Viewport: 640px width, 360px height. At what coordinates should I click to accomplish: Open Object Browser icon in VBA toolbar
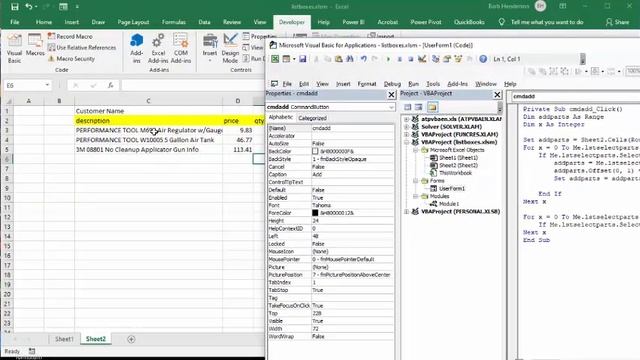tap(458, 59)
